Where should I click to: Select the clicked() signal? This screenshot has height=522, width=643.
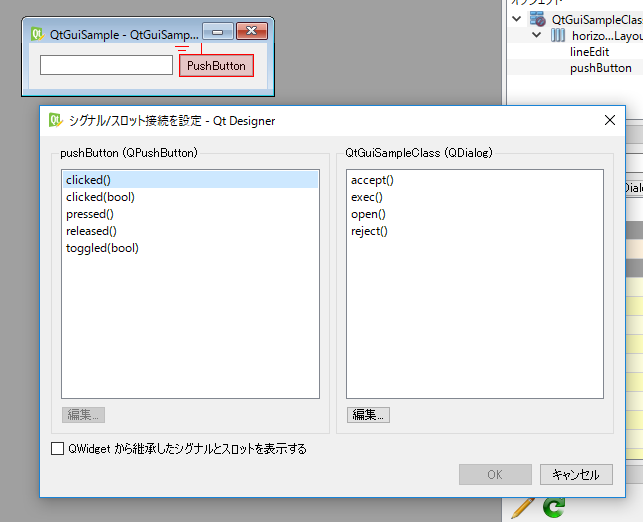pyautogui.click(x=190, y=180)
